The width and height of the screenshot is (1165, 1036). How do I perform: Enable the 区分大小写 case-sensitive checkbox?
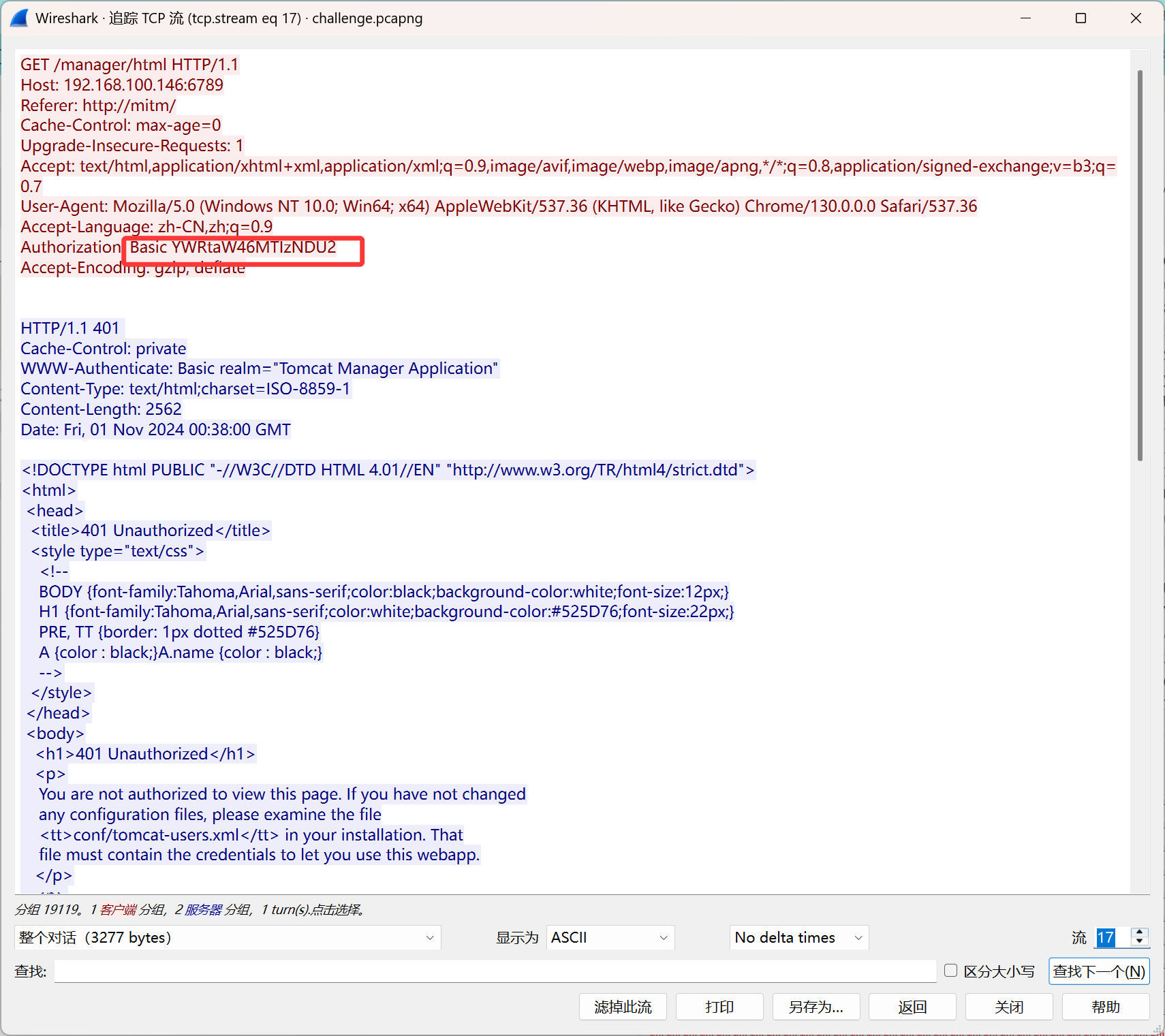pyautogui.click(x=950, y=971)
